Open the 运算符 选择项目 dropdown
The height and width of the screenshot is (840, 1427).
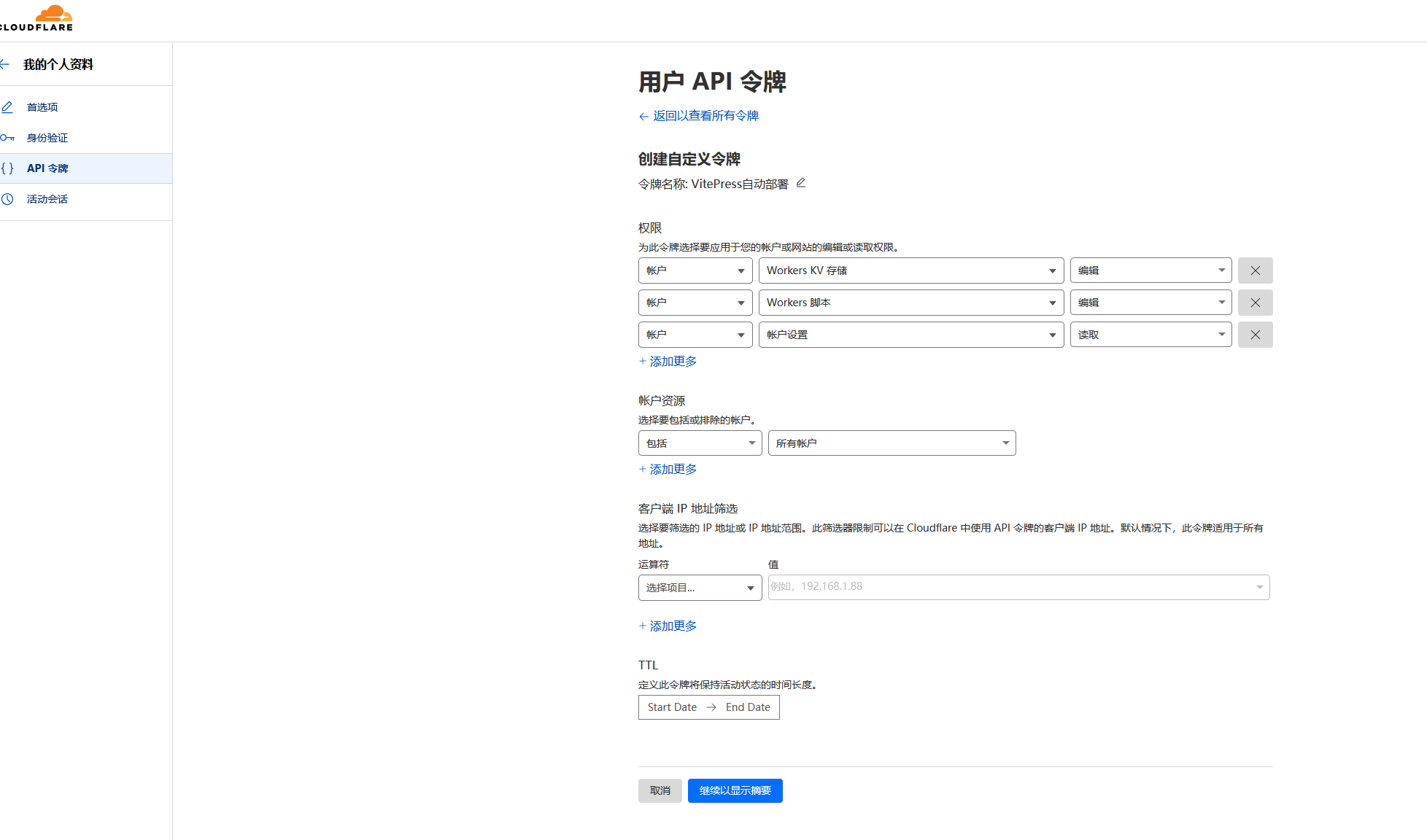click(x=700, y=588)
